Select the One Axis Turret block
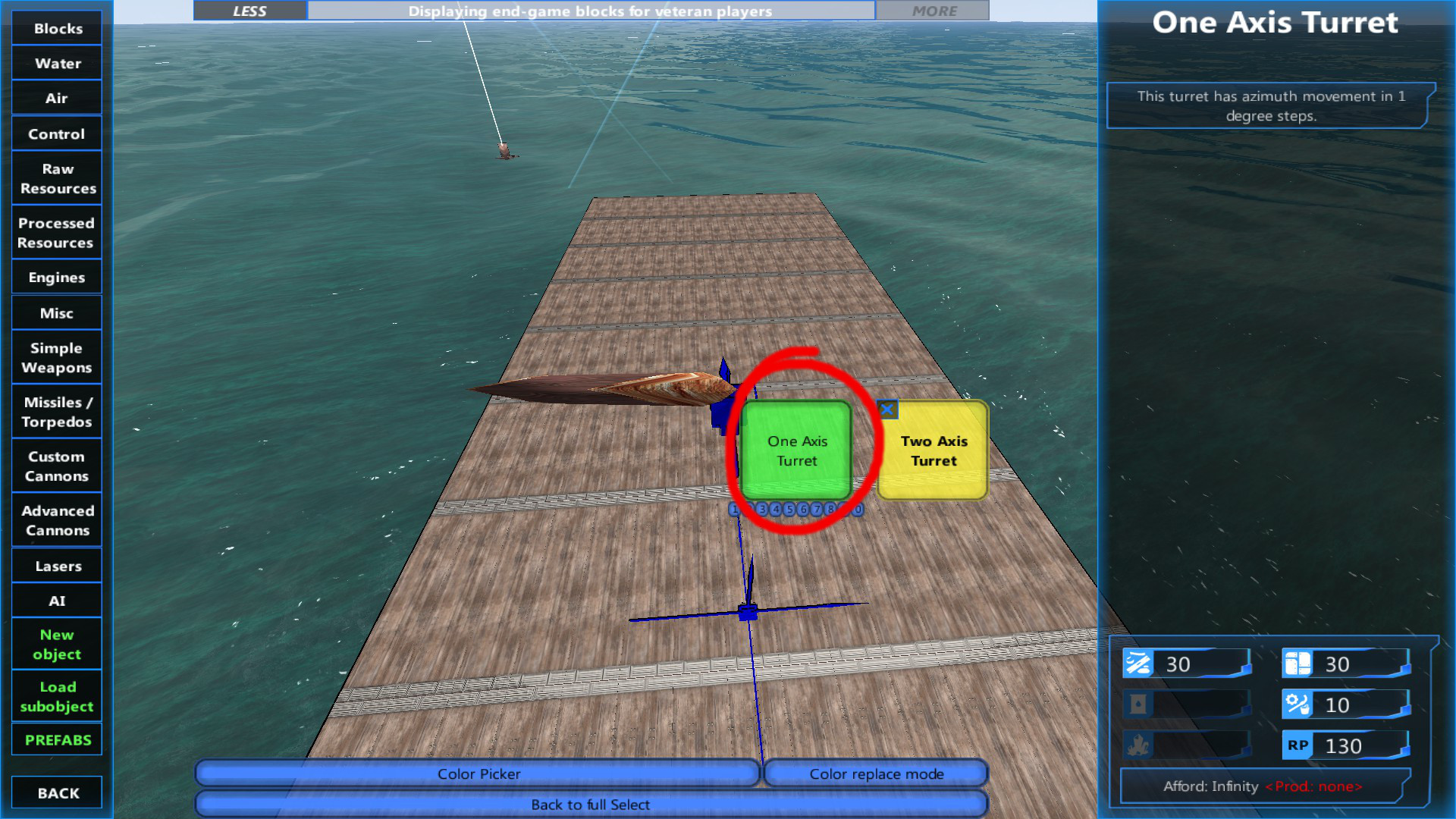This screenshot has width=1456, height=819. pos(796,450)
